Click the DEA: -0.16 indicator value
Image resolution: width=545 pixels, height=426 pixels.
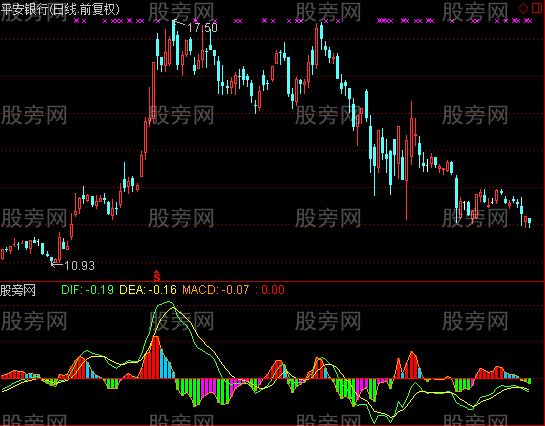click(x=148, y=290)
